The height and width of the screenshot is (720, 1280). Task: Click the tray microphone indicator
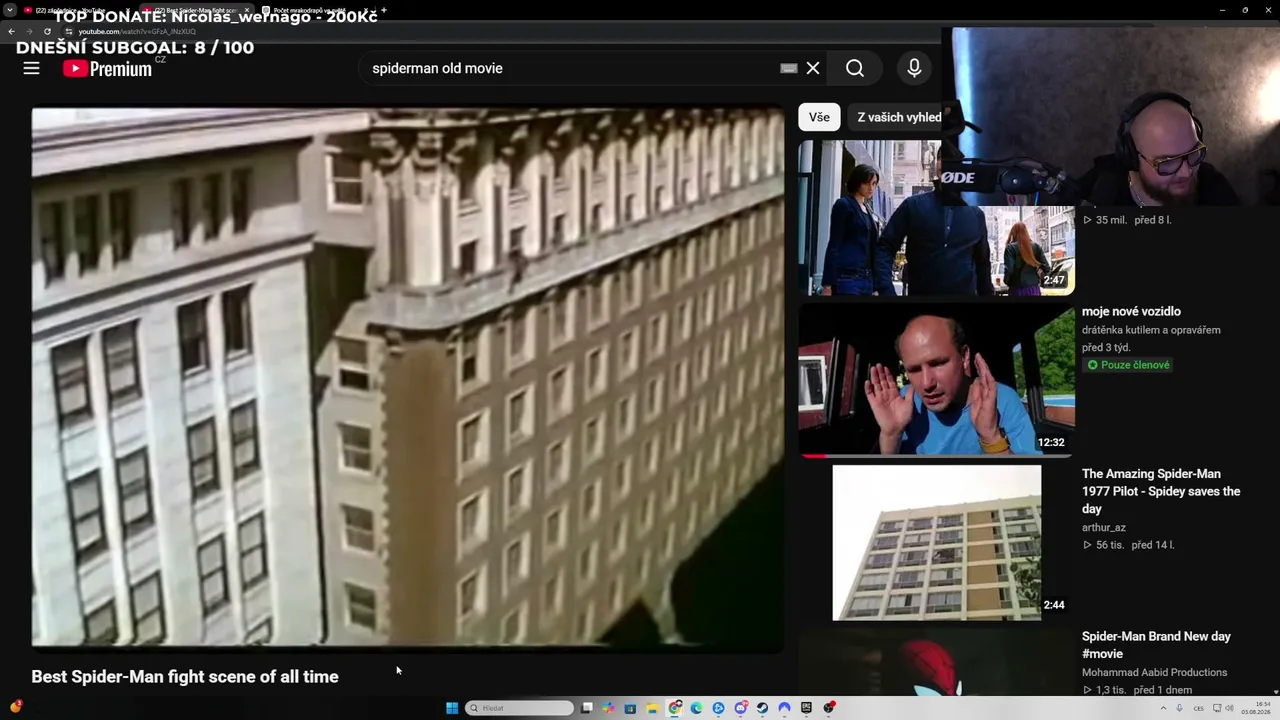click(x=1179, y=708)
